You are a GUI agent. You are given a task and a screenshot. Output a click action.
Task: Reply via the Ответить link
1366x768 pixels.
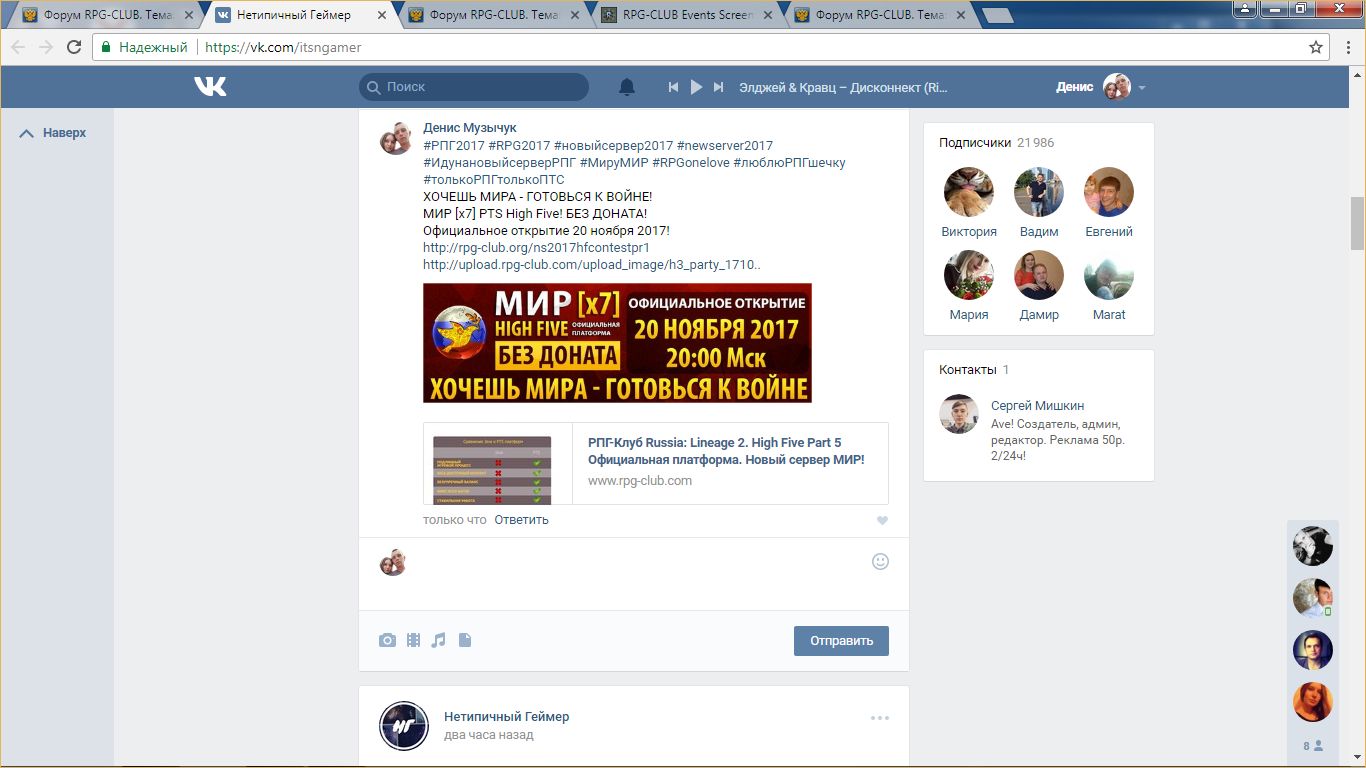521,520
